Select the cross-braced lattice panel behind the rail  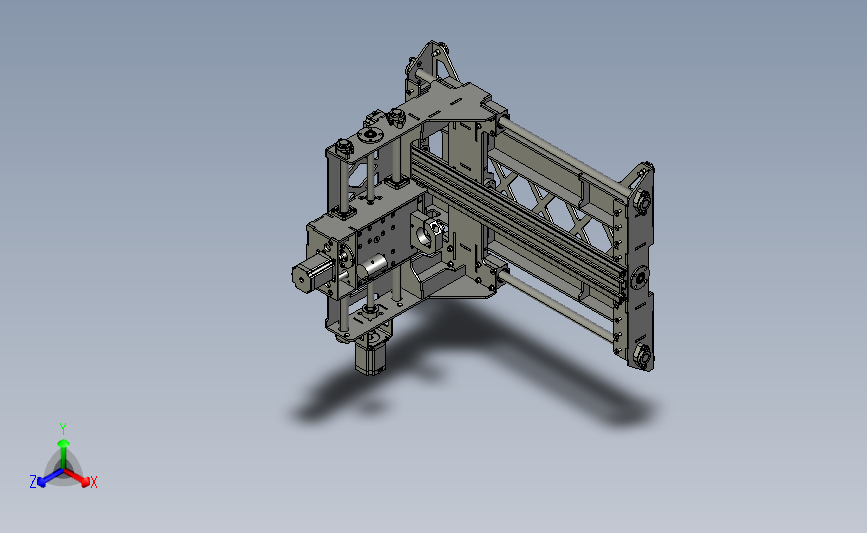pos(553,205)
